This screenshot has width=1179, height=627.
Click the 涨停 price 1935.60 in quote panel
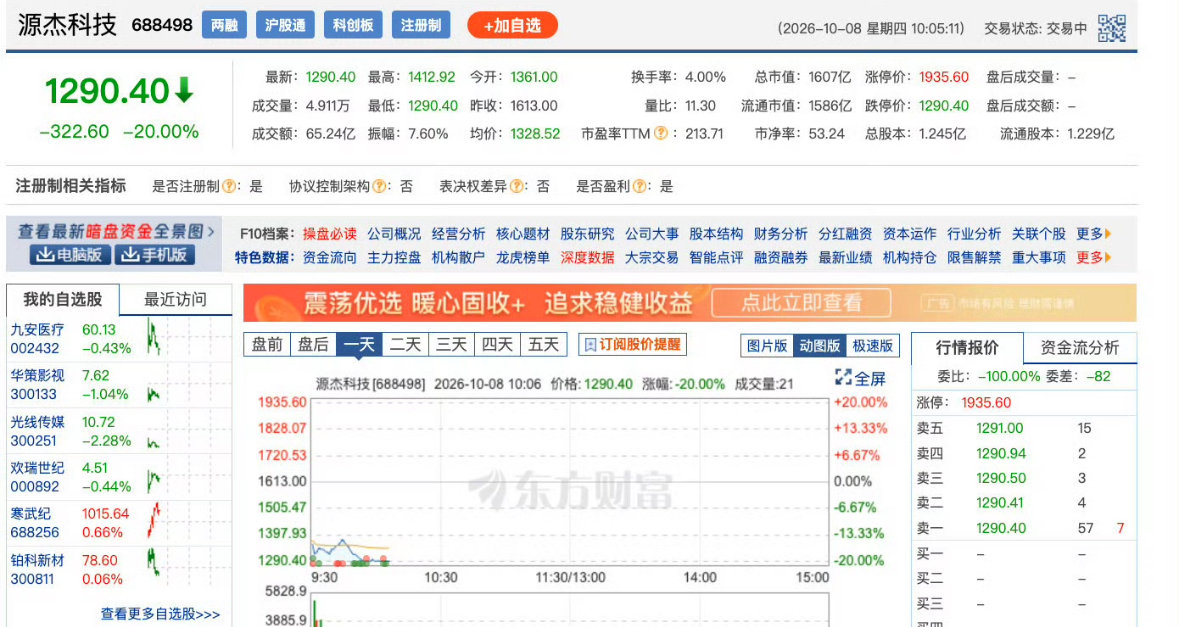pyautogui.click(x=986, y=402)
